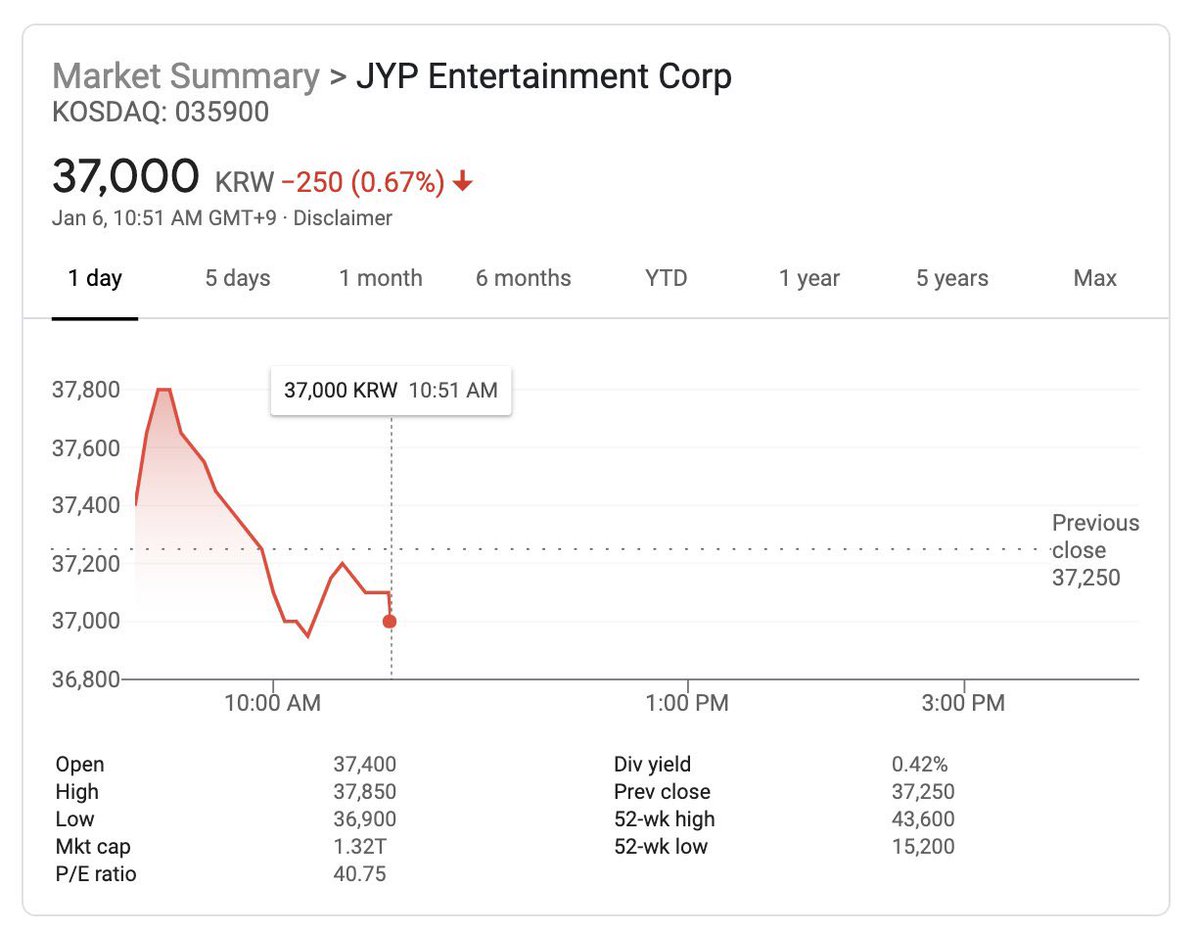Select the YTD tab
This screenshot has width=1200, height=934.
click(x=666, y=278)
